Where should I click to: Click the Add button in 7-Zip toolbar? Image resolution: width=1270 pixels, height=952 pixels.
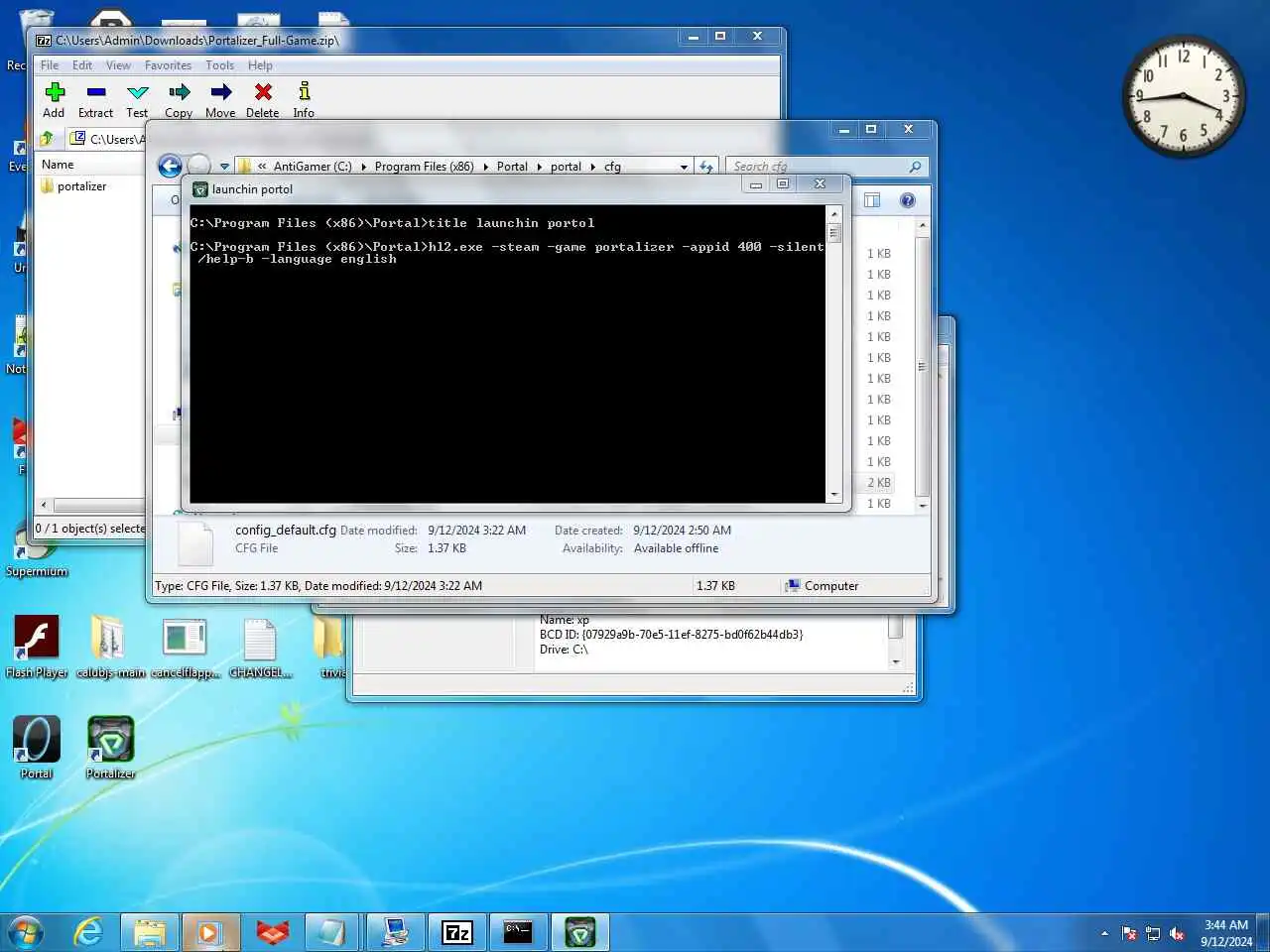[55, 99]
